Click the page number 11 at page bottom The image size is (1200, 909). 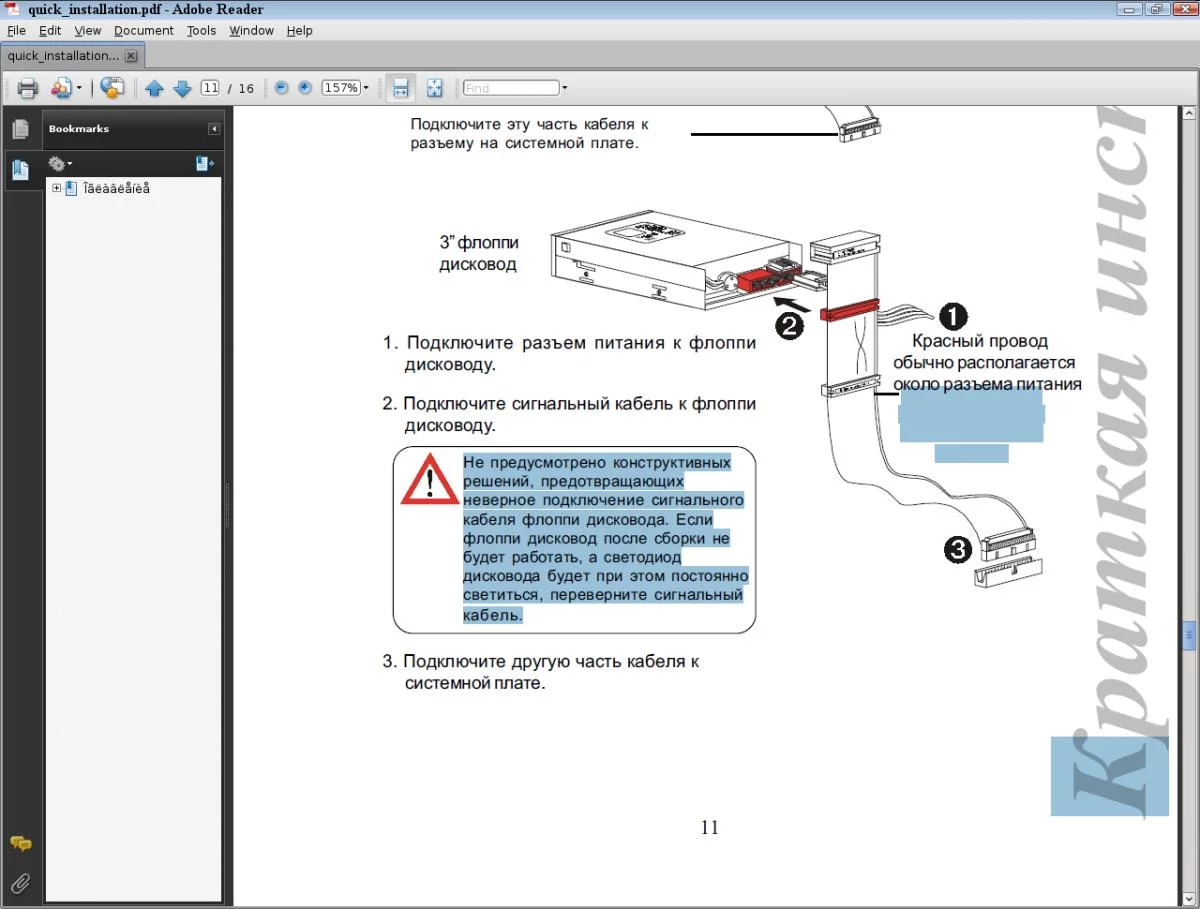(x=710, y=827)
